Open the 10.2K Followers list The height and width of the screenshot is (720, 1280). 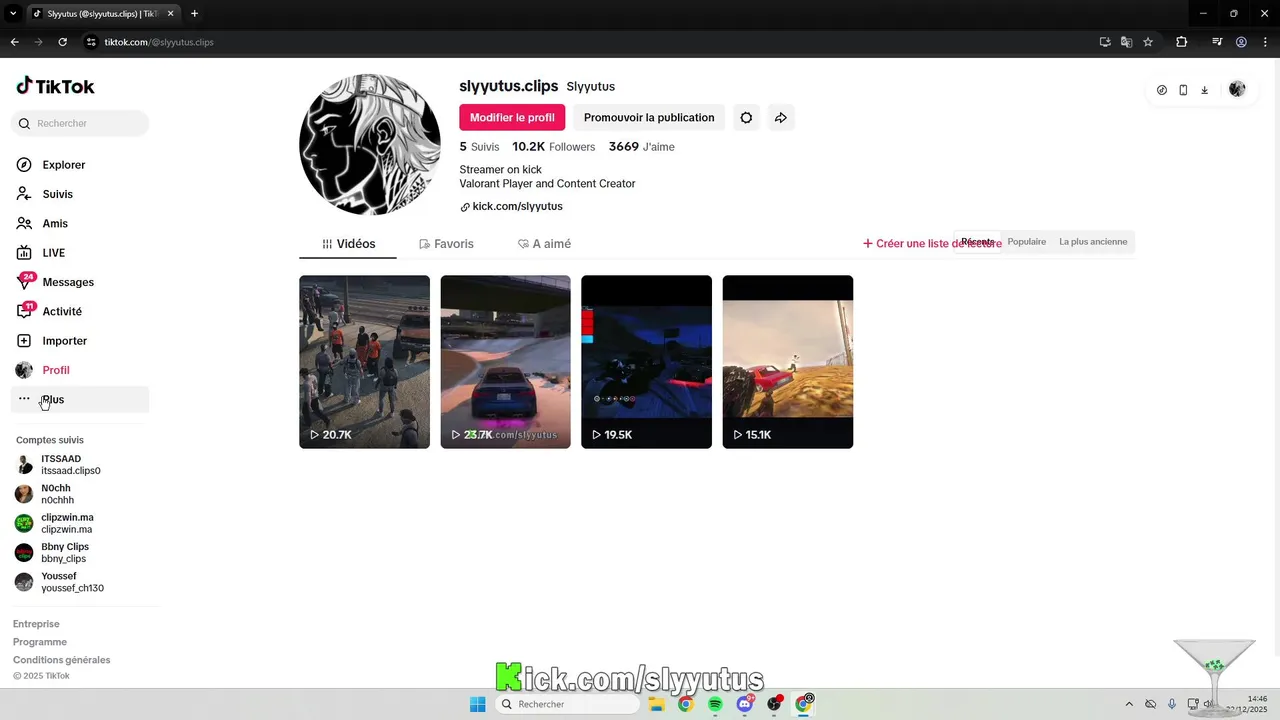click(553, 147)
